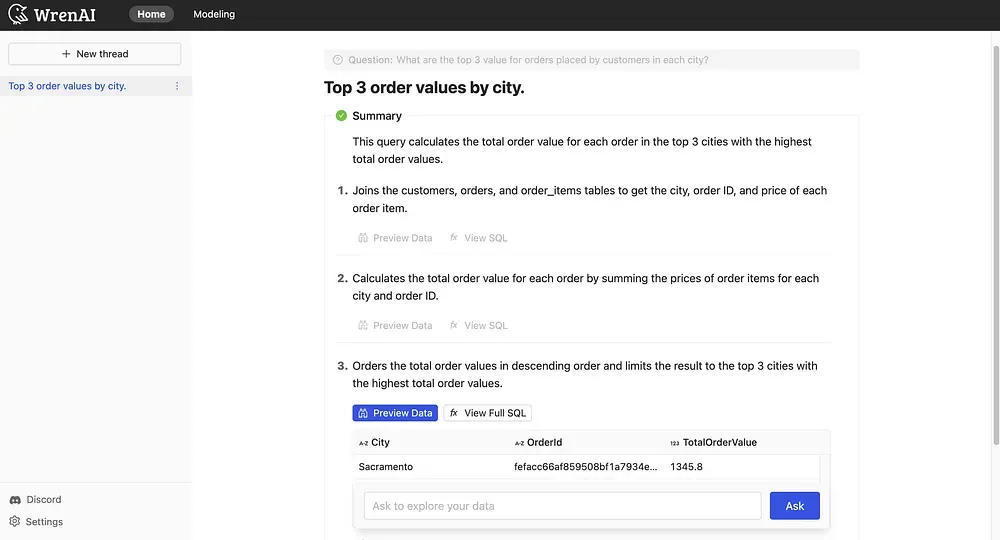
Task: Click the TotalOrderValue numeric type icon
Action: pyautogui.click(x=674, y=443)
